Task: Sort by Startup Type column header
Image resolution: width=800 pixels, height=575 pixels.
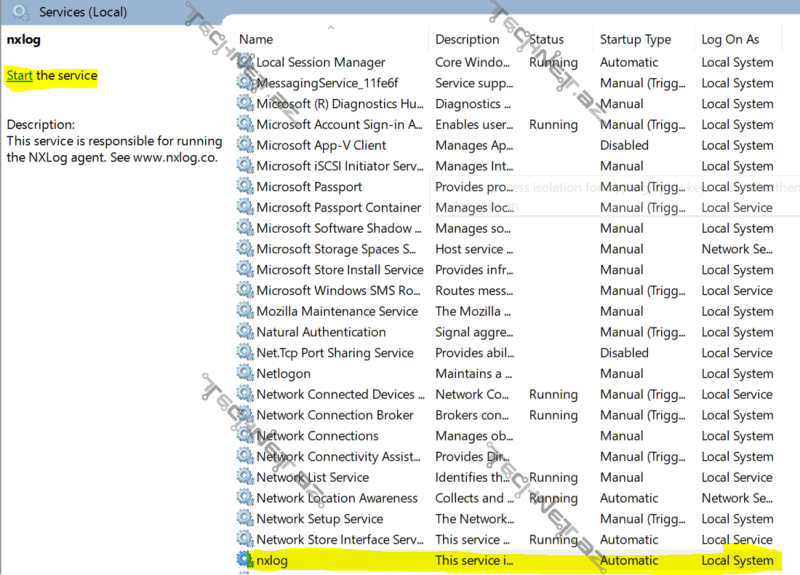Action: point(635,40)
